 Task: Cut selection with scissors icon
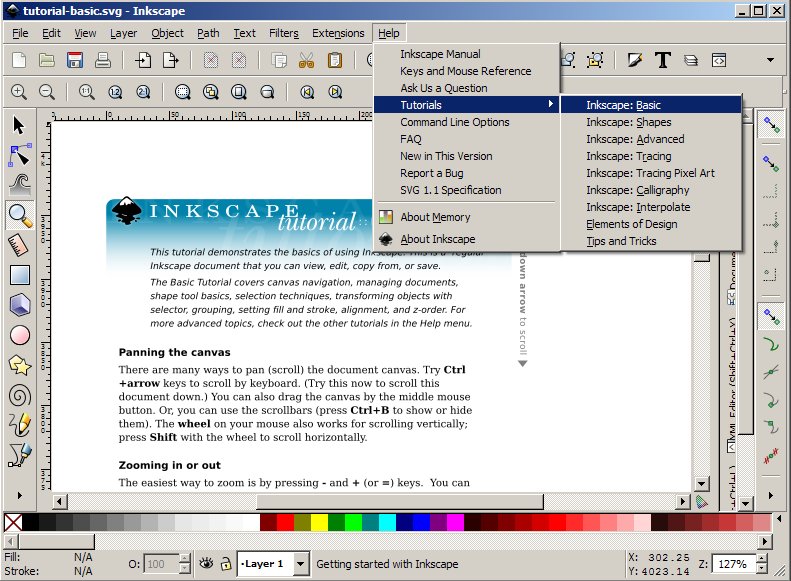click(306, 60)
